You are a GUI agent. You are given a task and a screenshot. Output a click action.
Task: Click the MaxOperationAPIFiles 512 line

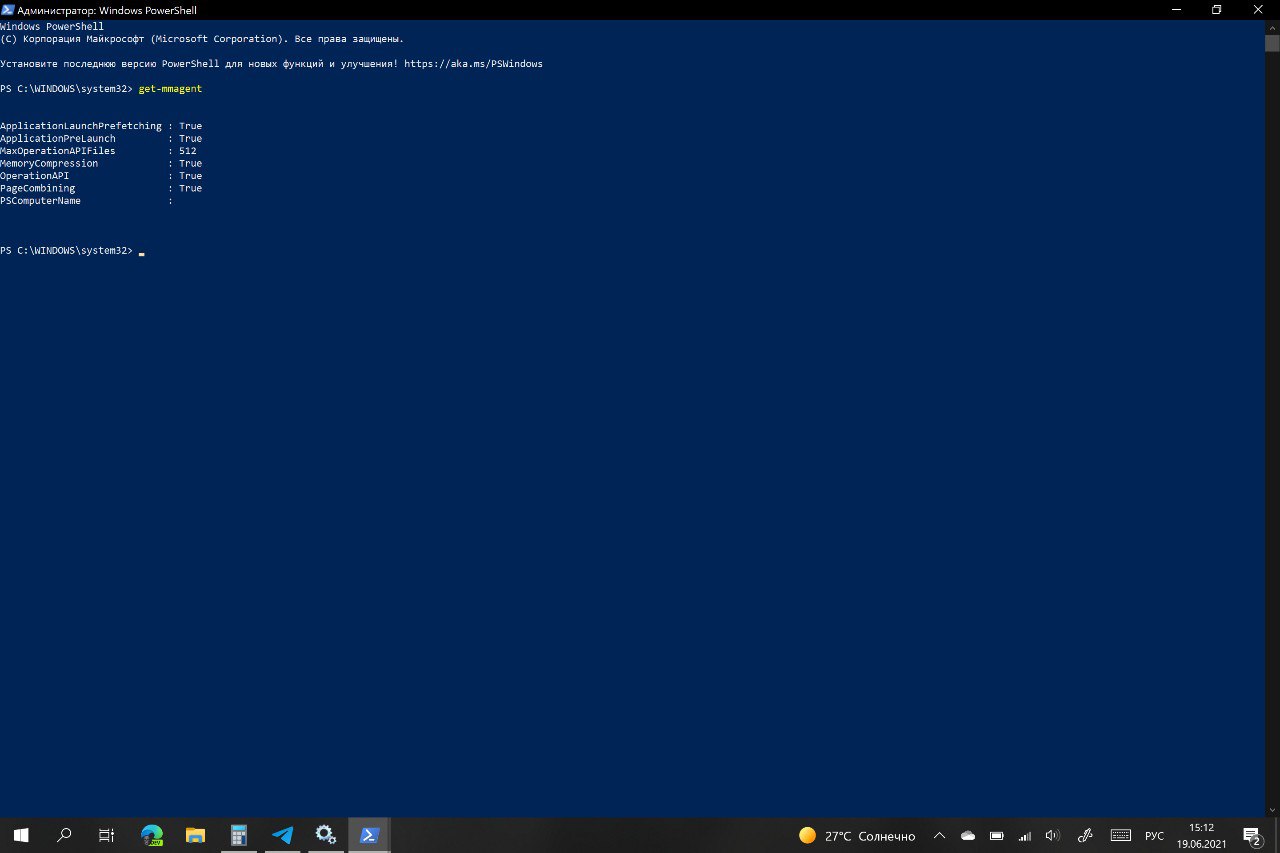pos(98,151)
